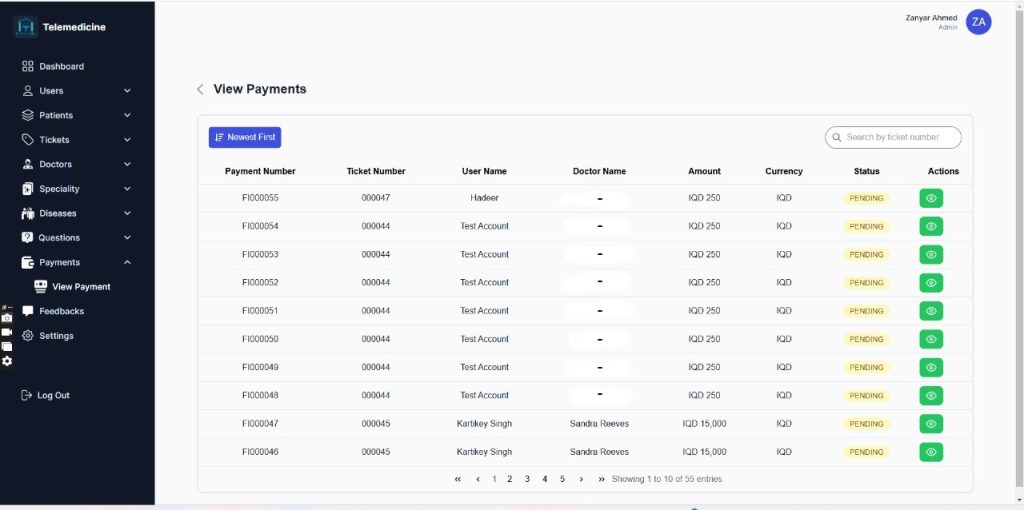This screenshot has height=510, width=1024.
Task: Open the Speciality menu item
Action: (x=59, y=189)
